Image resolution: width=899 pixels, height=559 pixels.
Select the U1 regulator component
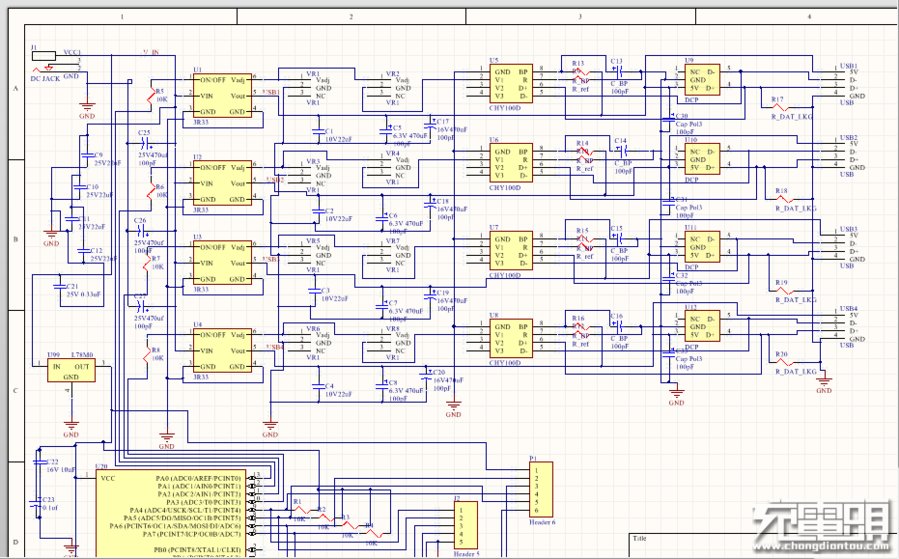[x=222, y=96]
